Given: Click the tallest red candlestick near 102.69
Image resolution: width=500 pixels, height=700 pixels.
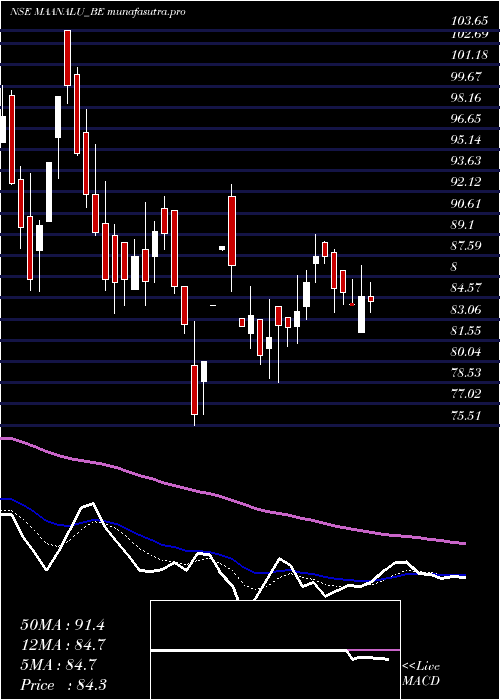Looking at the screenshot, I should (67, 58).
